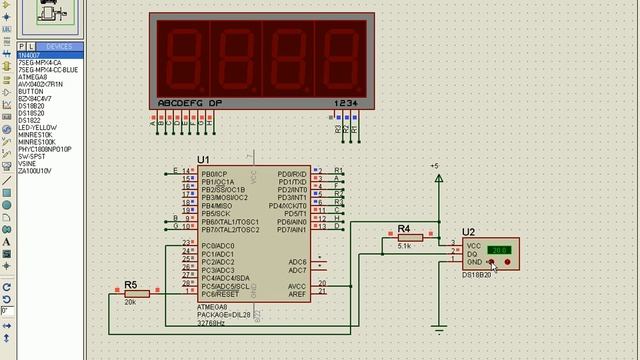
Task: Select the Text Script mode tool
Action: tap(7, 41)
